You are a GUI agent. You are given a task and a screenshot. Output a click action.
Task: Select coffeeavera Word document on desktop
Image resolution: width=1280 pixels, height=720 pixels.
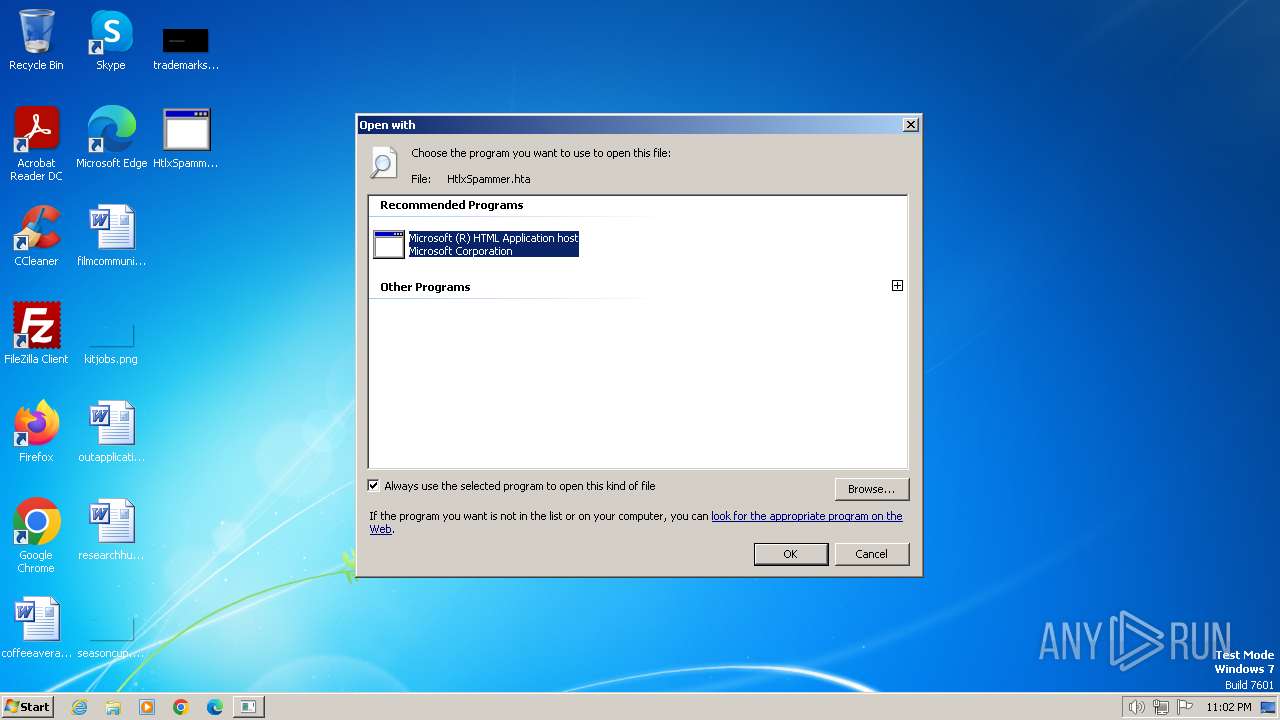pos(36,628)
